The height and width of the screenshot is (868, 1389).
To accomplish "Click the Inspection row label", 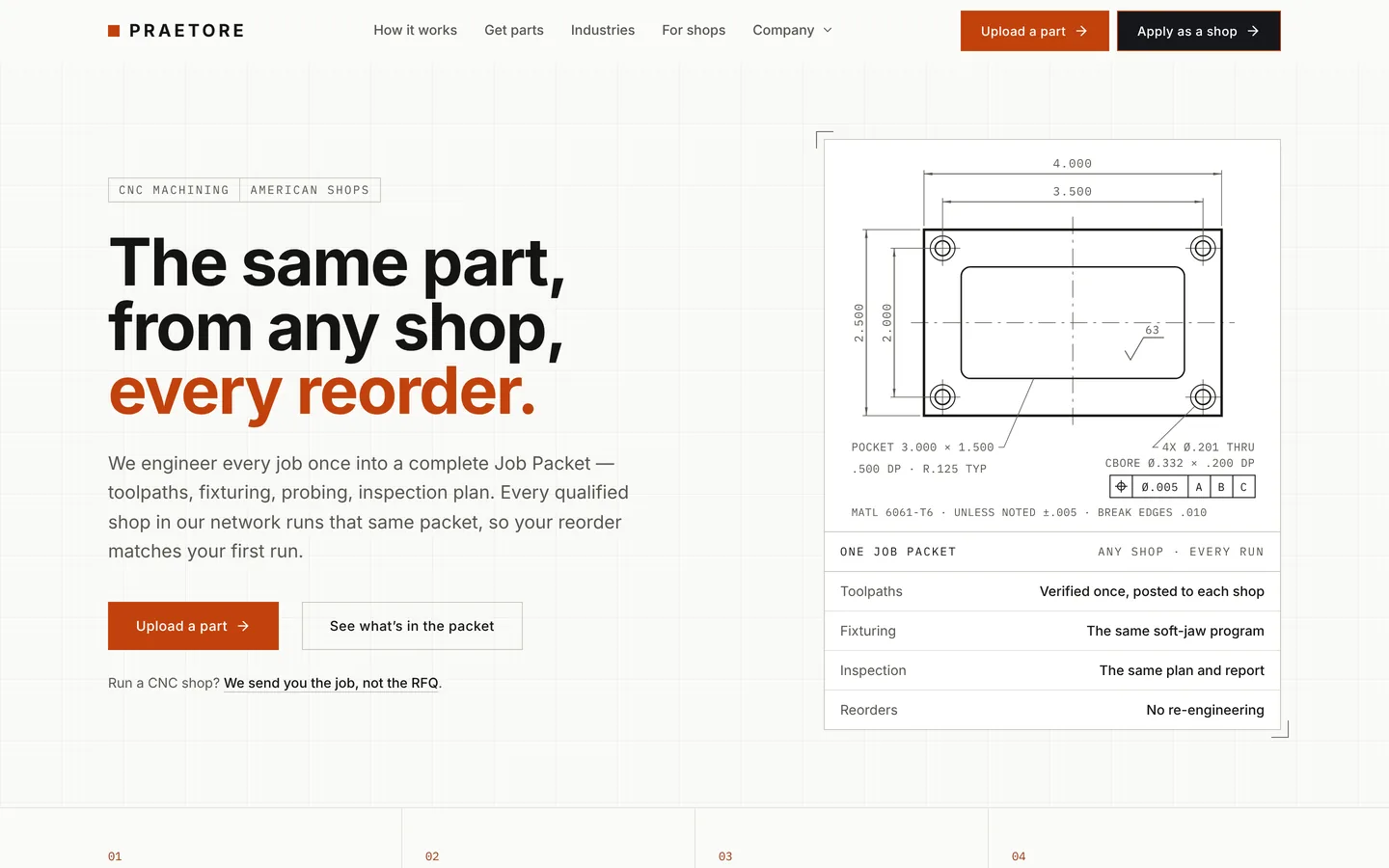I will pos(873,670).
